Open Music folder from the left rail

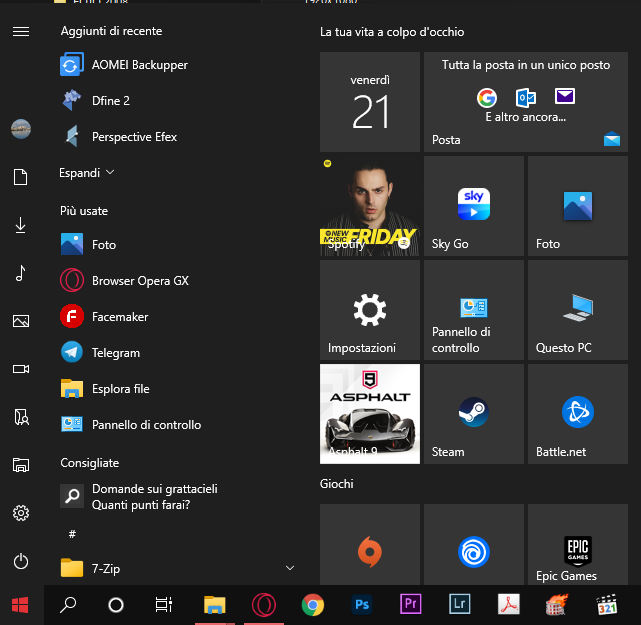point(21,273)
